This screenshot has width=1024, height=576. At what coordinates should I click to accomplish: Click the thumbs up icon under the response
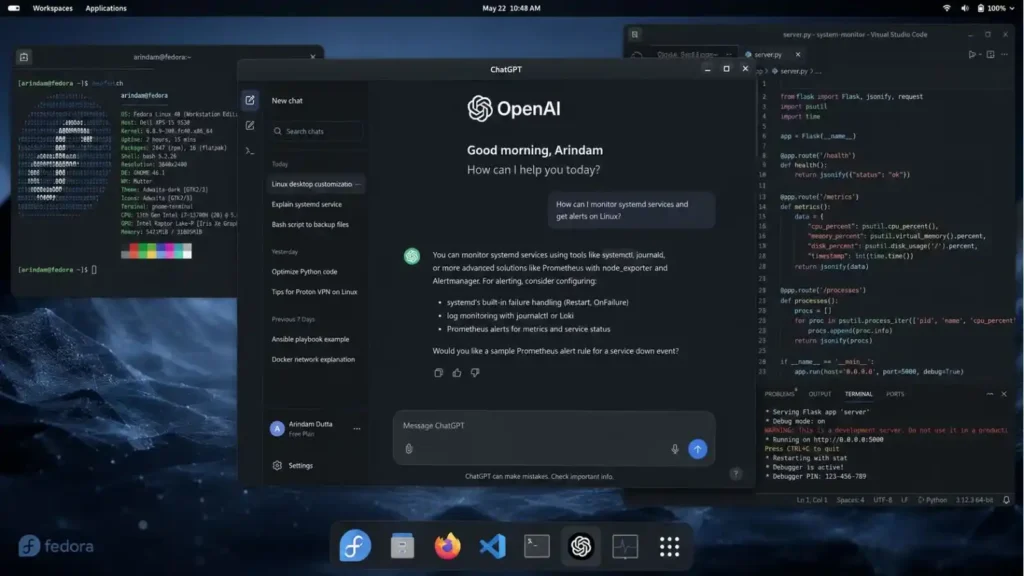point(456,373)
